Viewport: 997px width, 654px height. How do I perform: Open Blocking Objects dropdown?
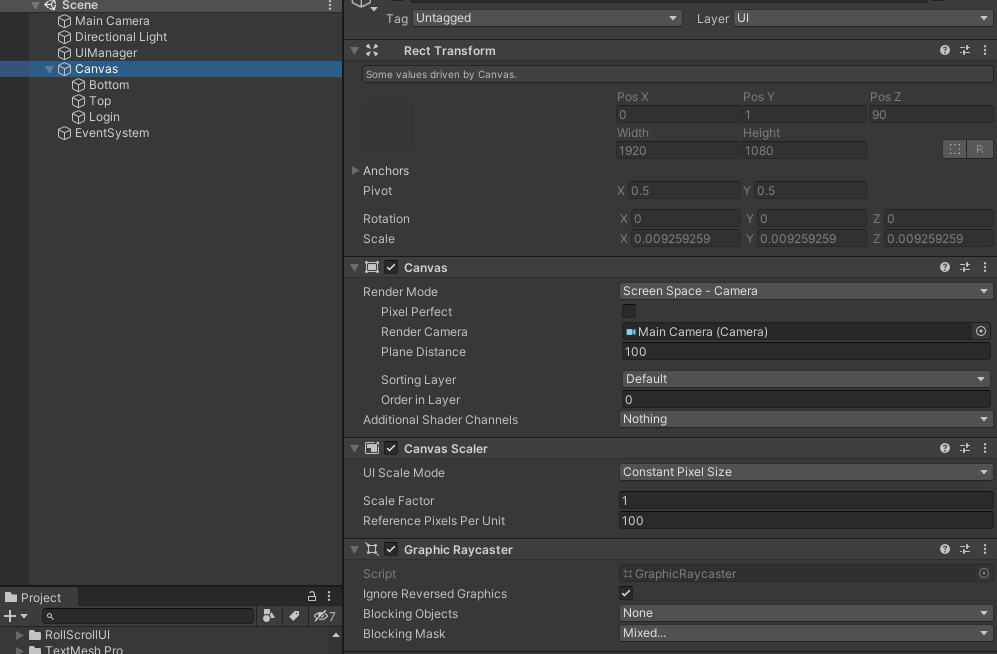[x=806, y=613]
